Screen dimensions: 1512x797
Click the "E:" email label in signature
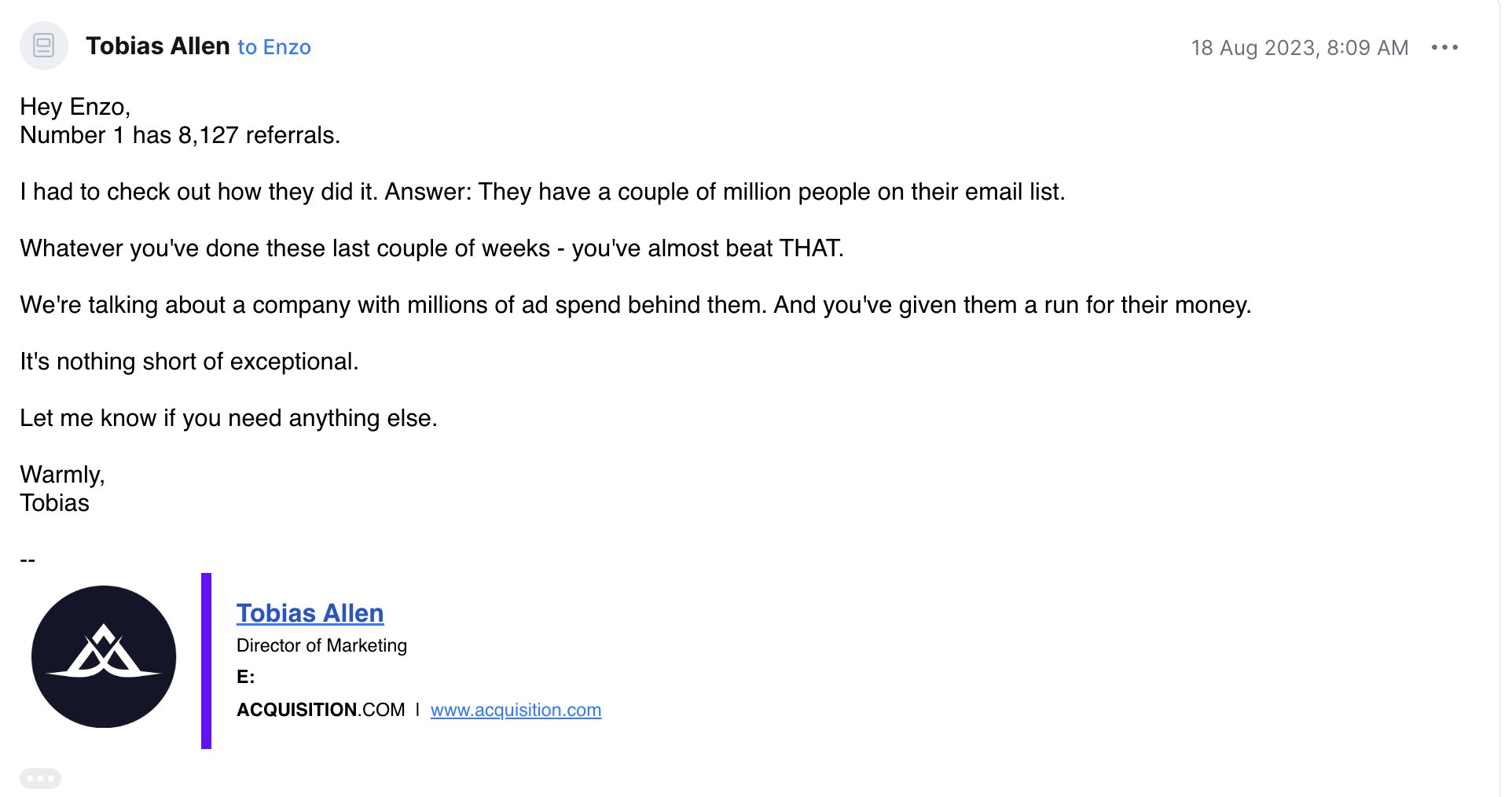245,677
